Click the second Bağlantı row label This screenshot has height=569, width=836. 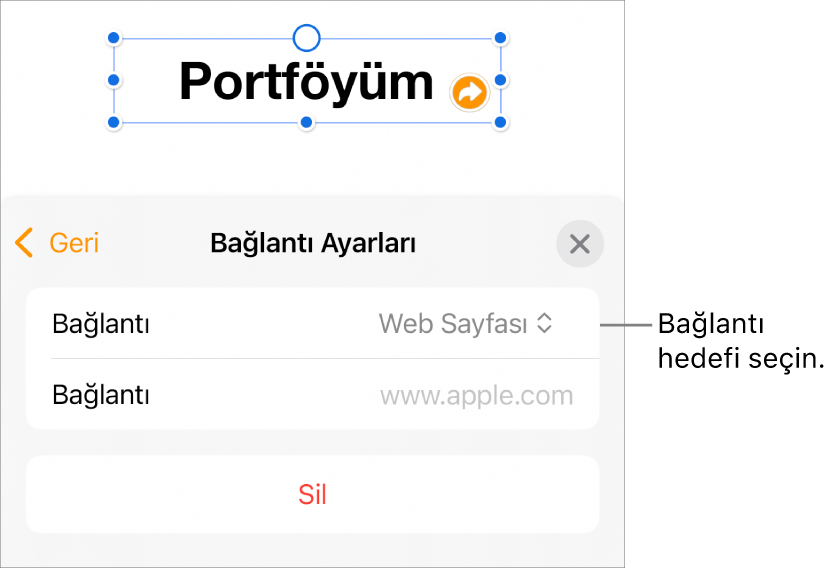pyautogui.click(x=101, y=395)
